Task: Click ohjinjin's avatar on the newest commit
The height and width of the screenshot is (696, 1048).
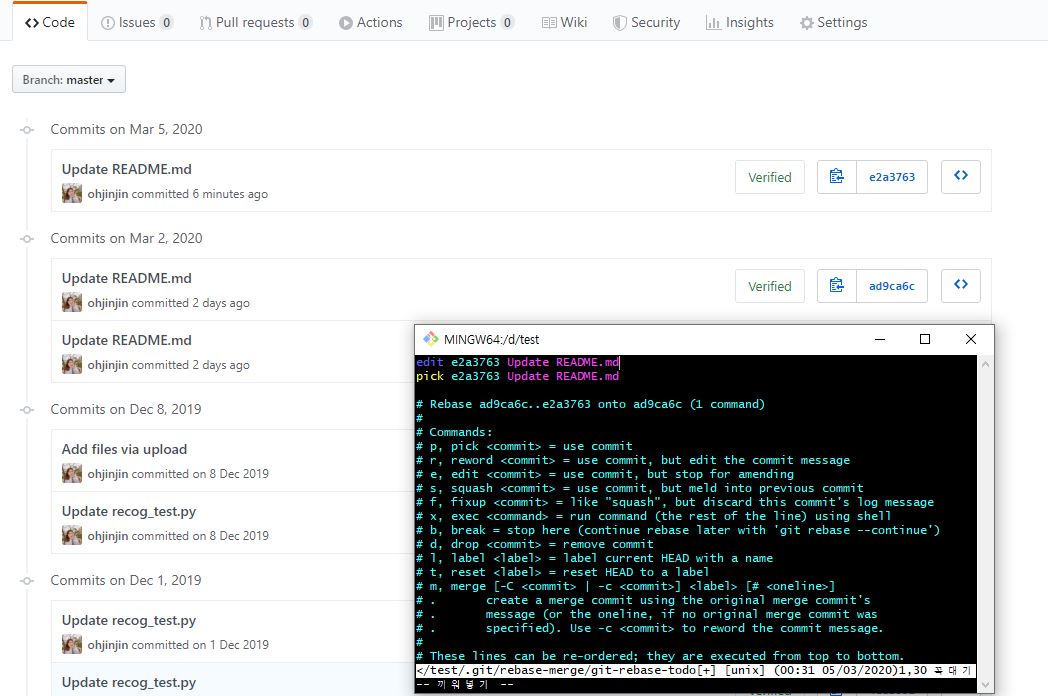Action: (71, 193)
